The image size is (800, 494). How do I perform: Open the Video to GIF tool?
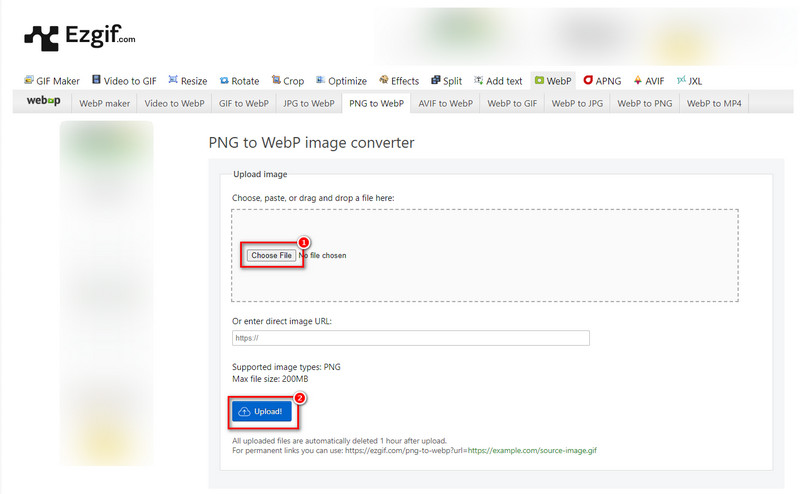[x=125, y=81]
